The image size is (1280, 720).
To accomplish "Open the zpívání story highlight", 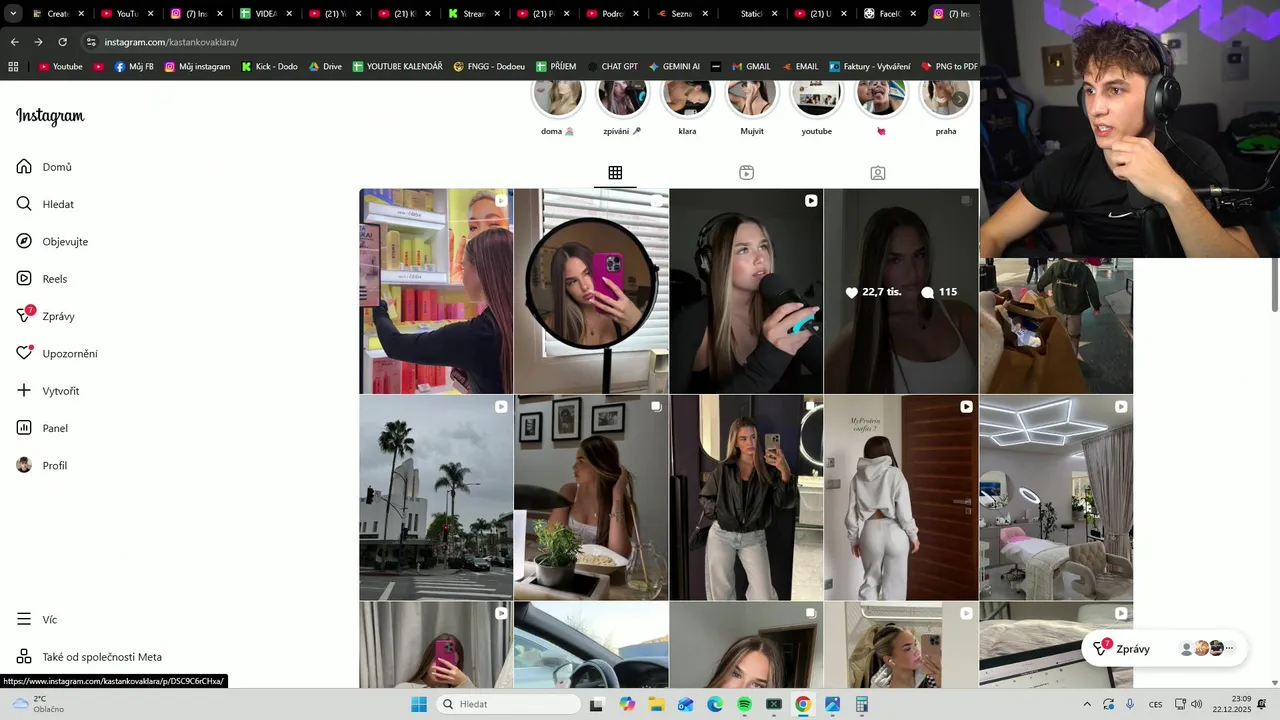I will (622, 98).
